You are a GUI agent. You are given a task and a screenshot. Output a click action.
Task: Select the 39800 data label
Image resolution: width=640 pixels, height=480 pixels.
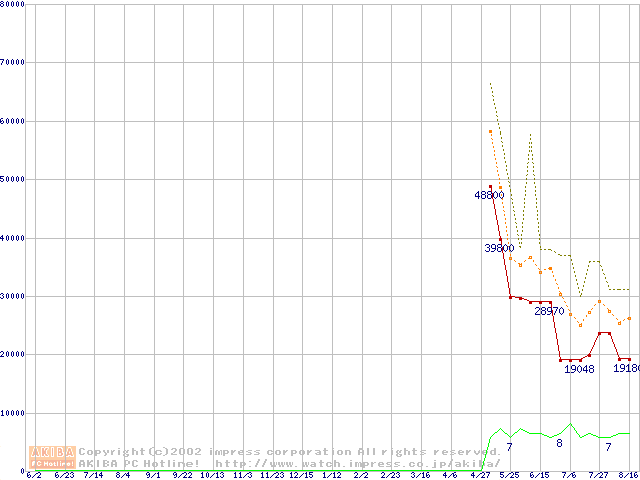499,248
